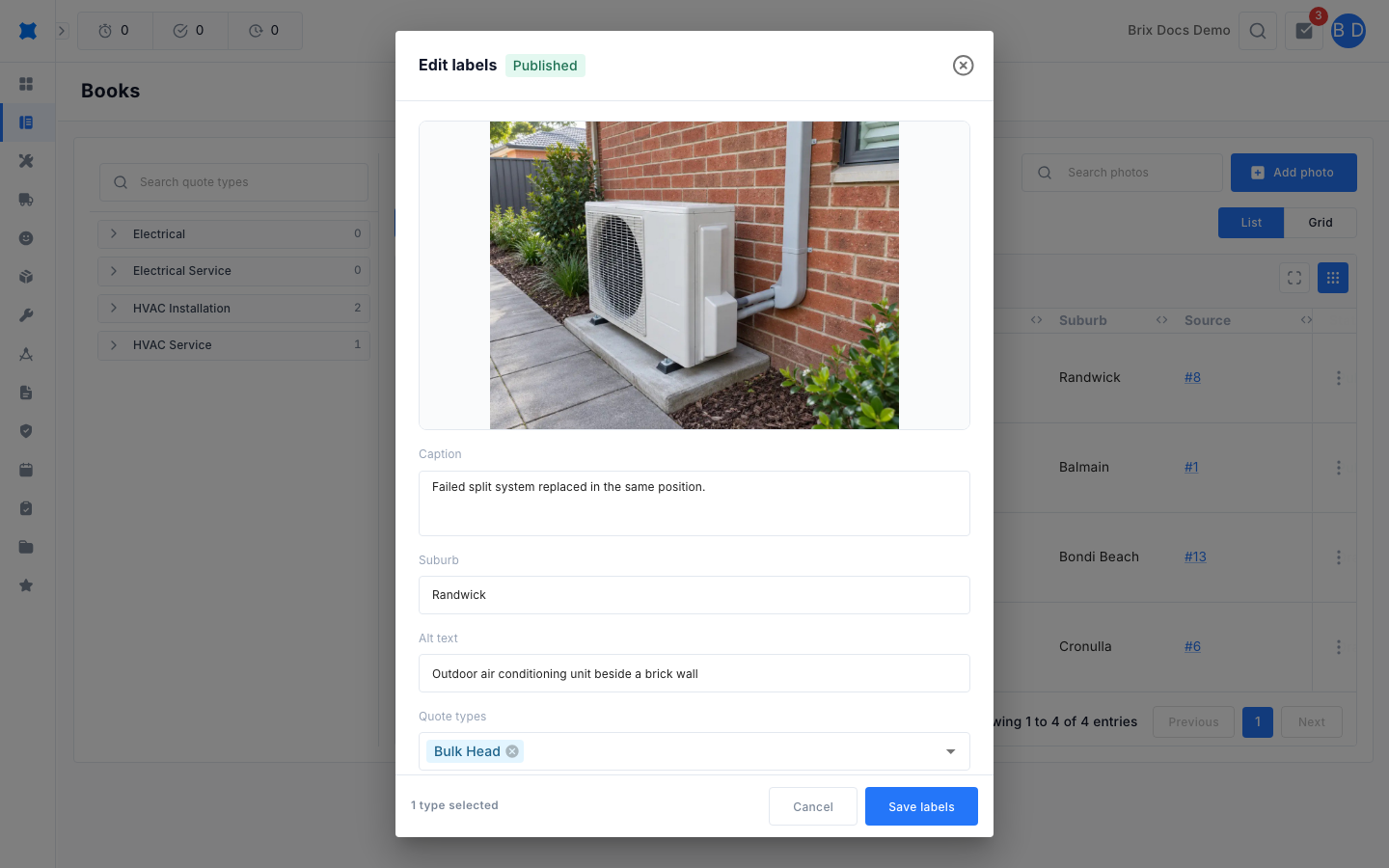This screenshot has width=1389, height=868.
Task: Close the Edit labels dialog
Action: [963, 66]
